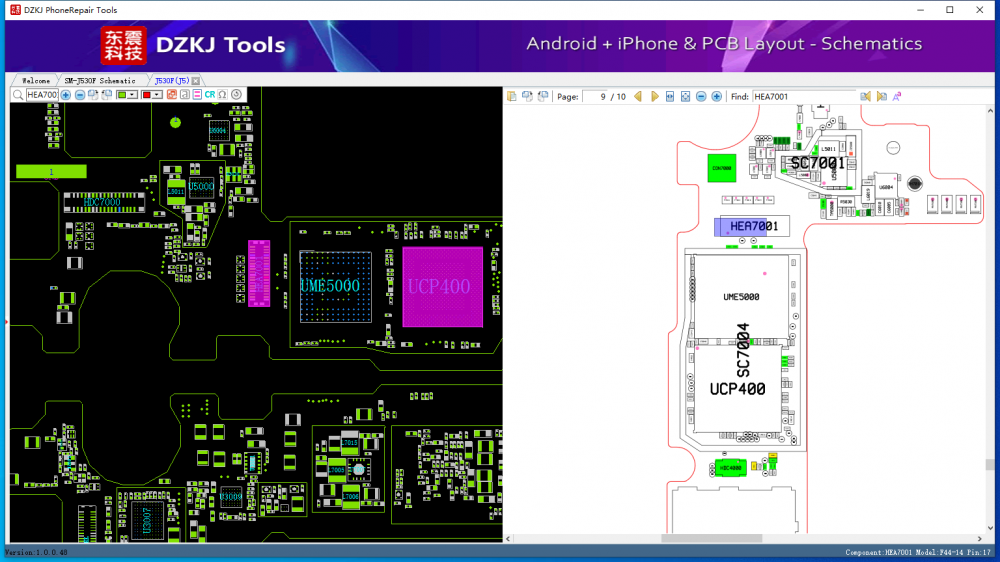Click the gray box icon after the orange icon
1000x562 pixels.
click(x=184, y=95)
